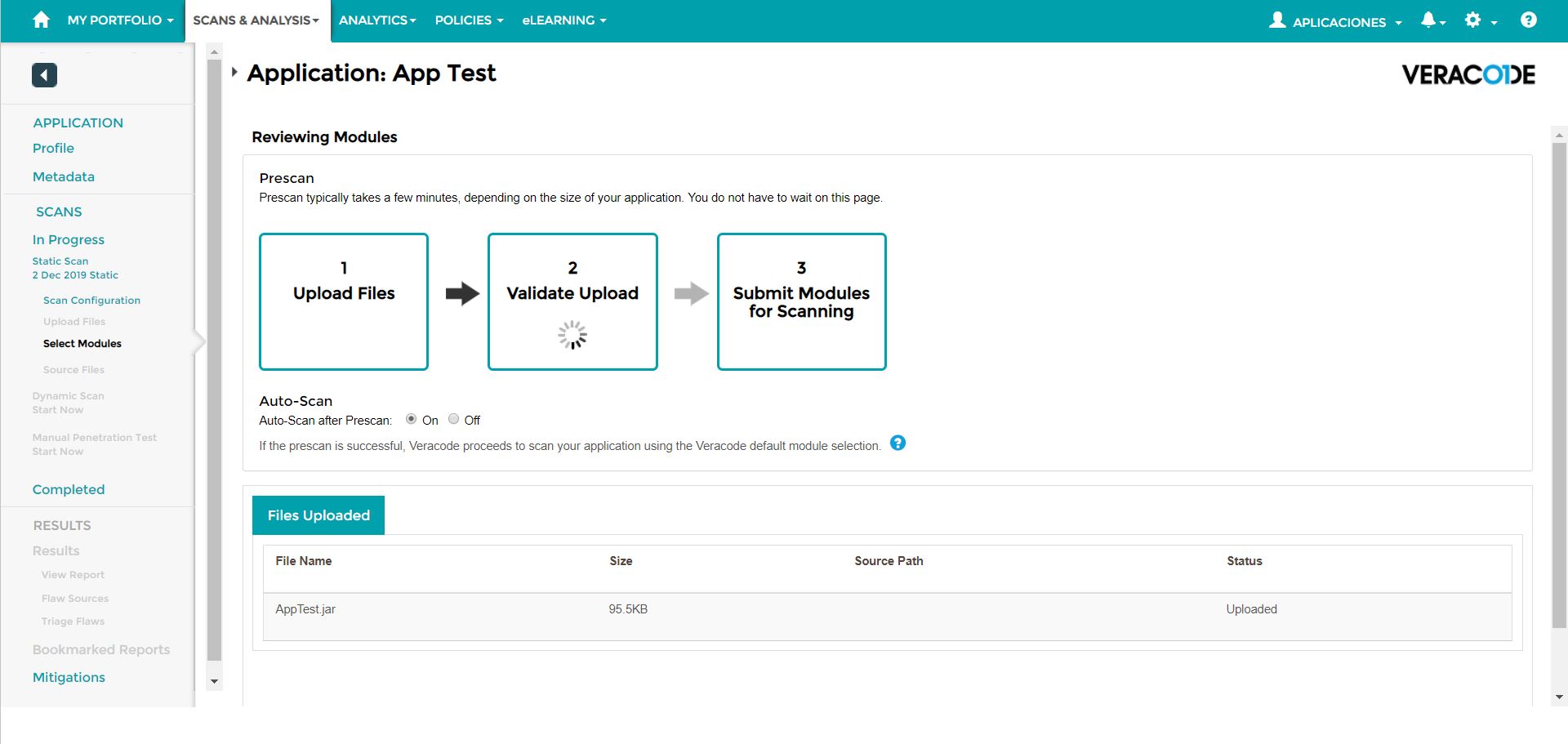Open Metadata in sidebar
Image resolution: width=1568 pixels, height=744 pixels.
click(64, 176)
